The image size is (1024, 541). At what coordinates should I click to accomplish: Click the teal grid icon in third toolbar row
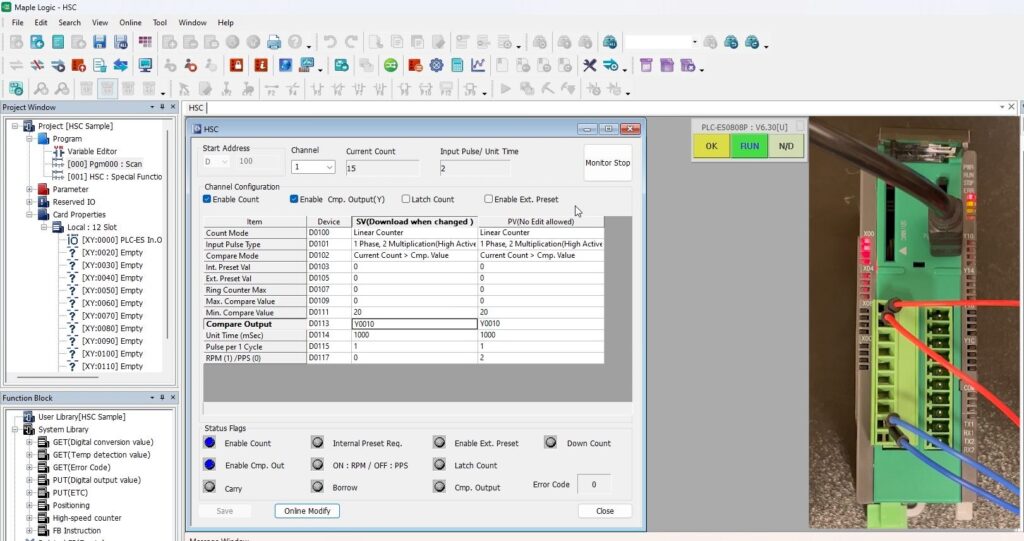pos(16,88)
